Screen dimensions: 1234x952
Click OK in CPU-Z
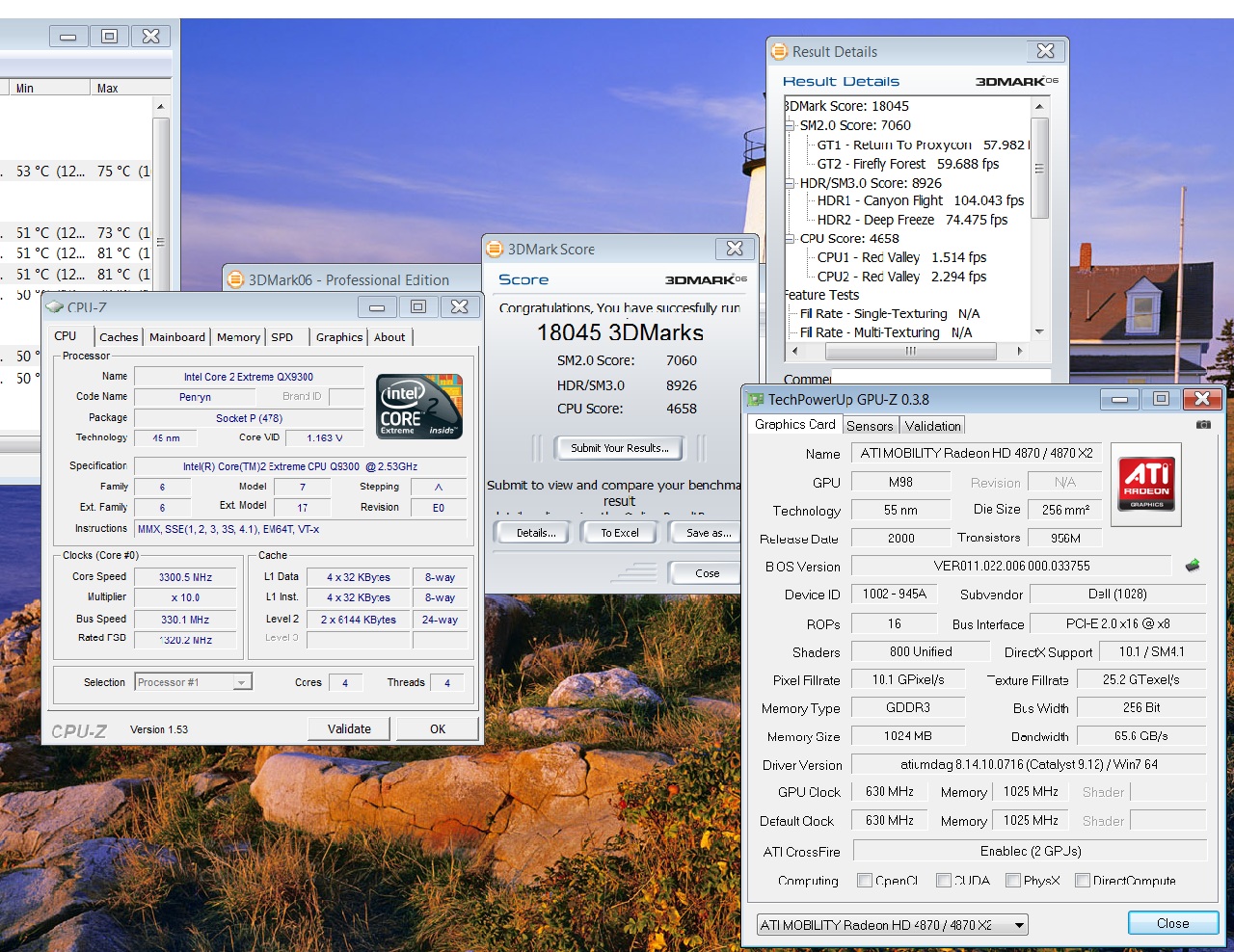pos(438,728)
